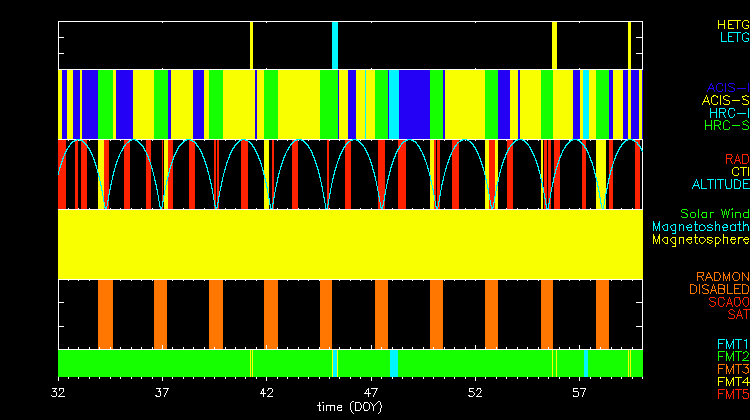The width and height of the screenshot is (750, 420).
Task: Click the RADMON legend label
Action: 723,276
